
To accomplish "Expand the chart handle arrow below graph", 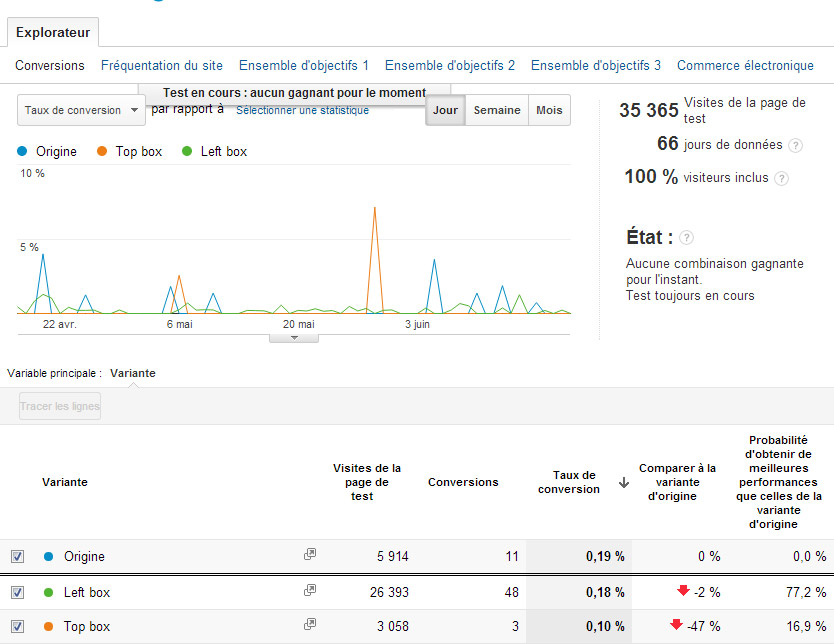I will (294, 338).
